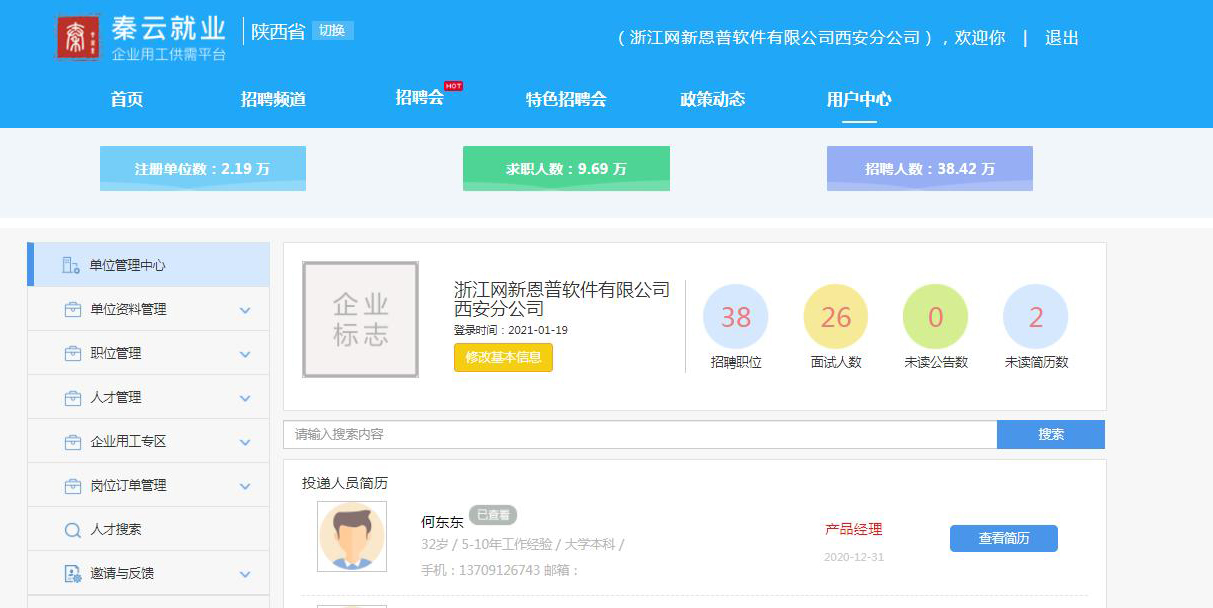This screenshot has height=608, width=1213.
Task: Click the 注册单位数 2.19万 banner
Action: click(203, 168)
